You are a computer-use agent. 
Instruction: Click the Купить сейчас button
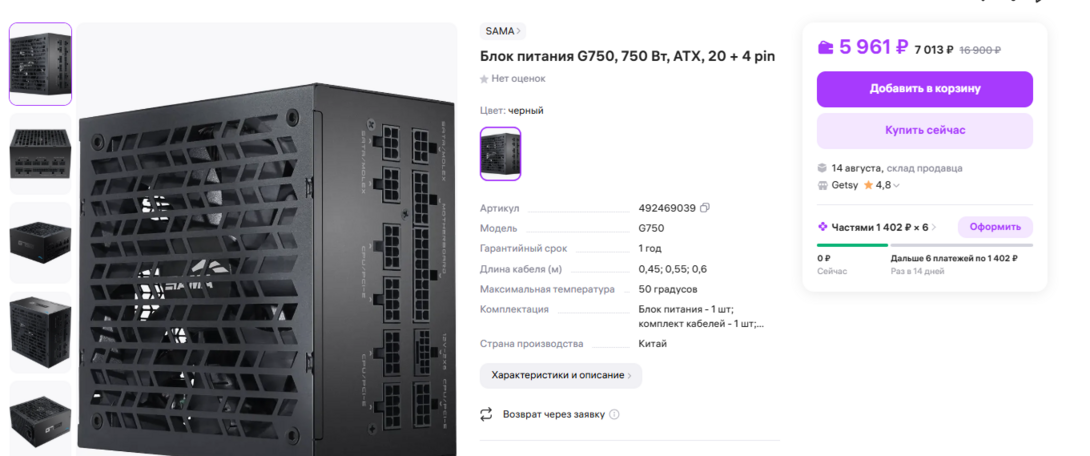(x=925, y=131)
